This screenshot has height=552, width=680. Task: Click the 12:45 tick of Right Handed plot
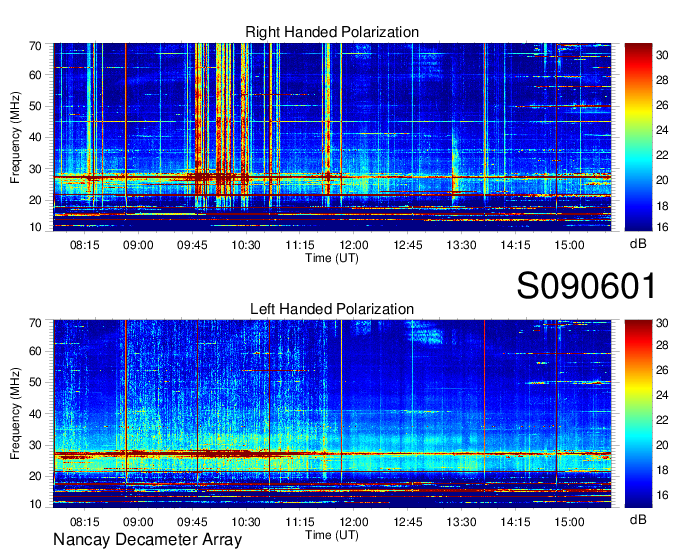pyautogui.click(x=408, y=245)
